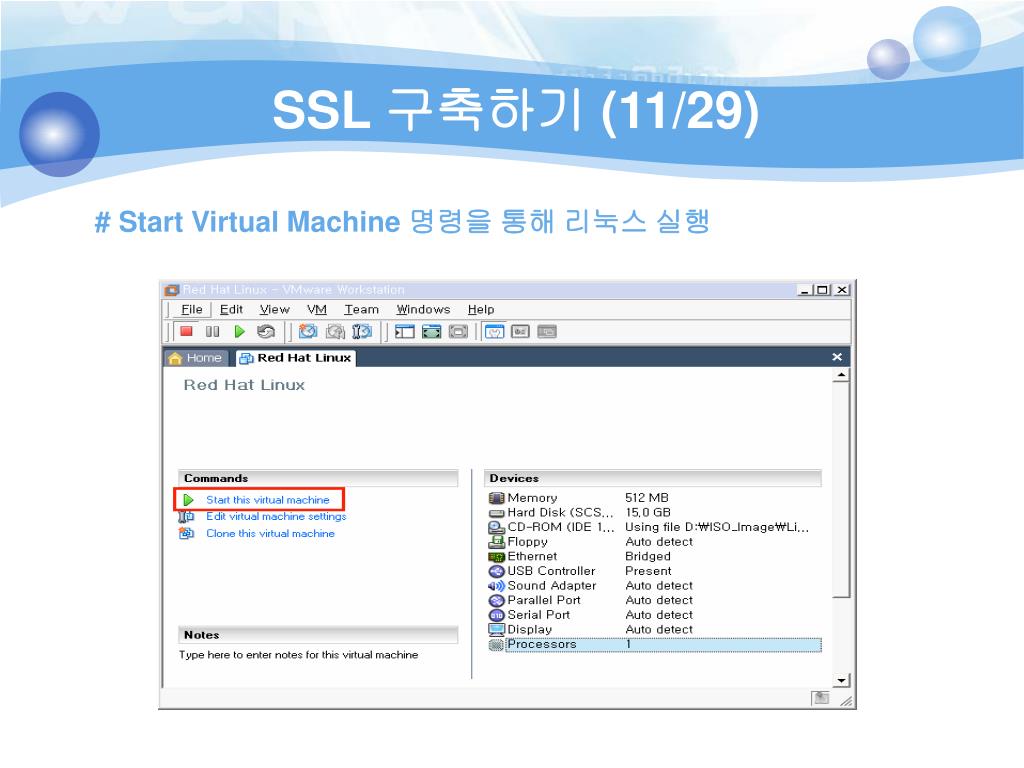Open the Snapshot Manager toolbar icon

[x=362, y=332]
